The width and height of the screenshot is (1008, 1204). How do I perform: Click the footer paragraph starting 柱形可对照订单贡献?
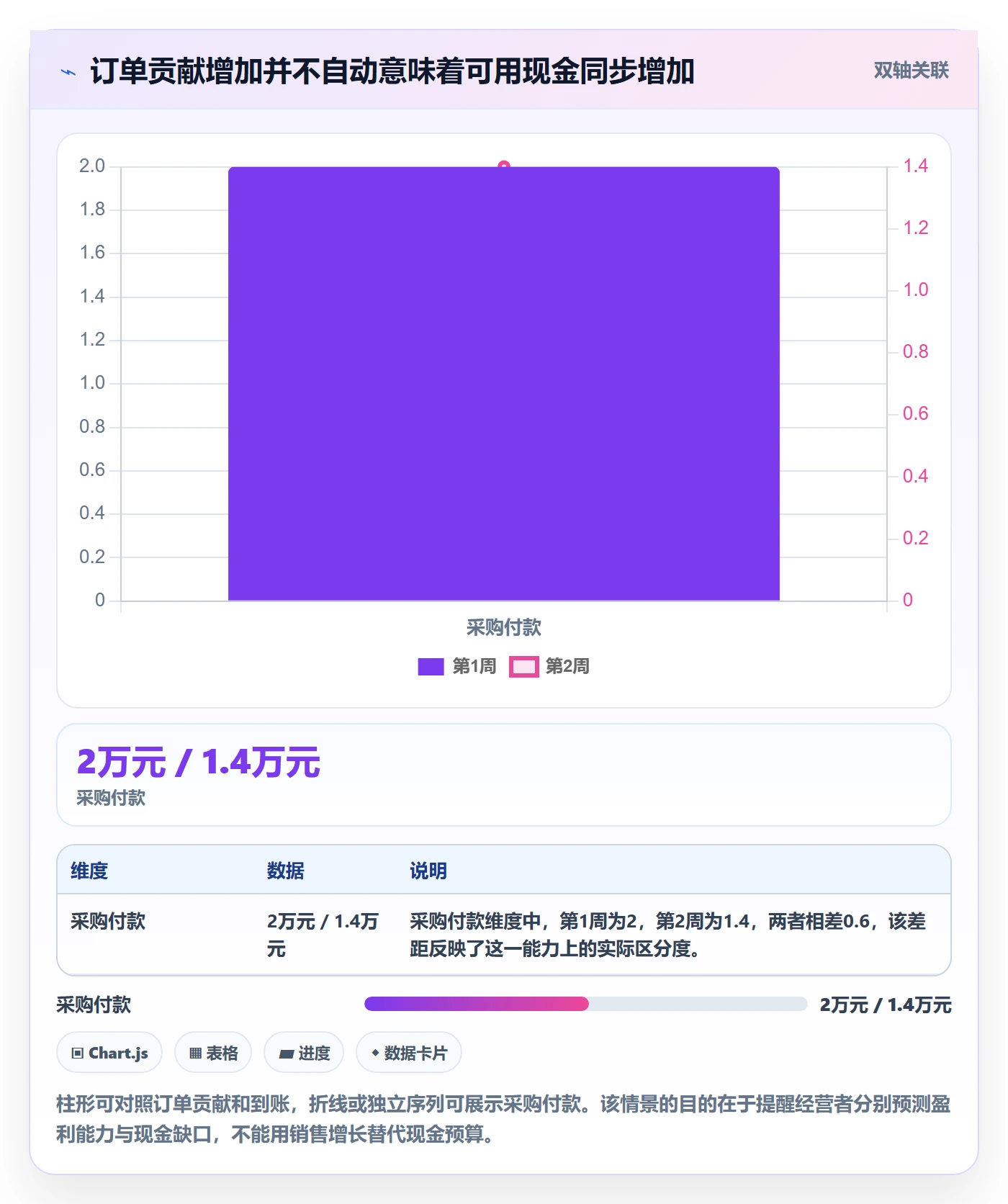coord(503,1119)
